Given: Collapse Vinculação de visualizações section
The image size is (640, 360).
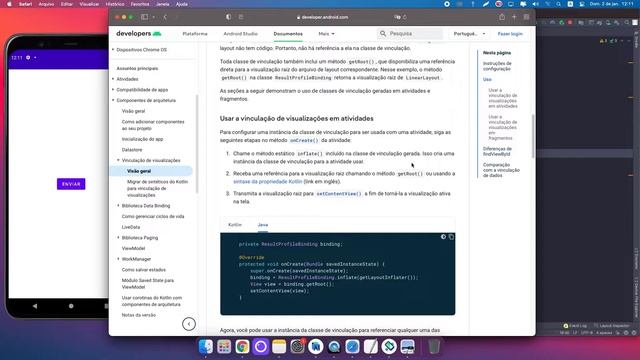Looking at the screenshot, I should 118,160.
